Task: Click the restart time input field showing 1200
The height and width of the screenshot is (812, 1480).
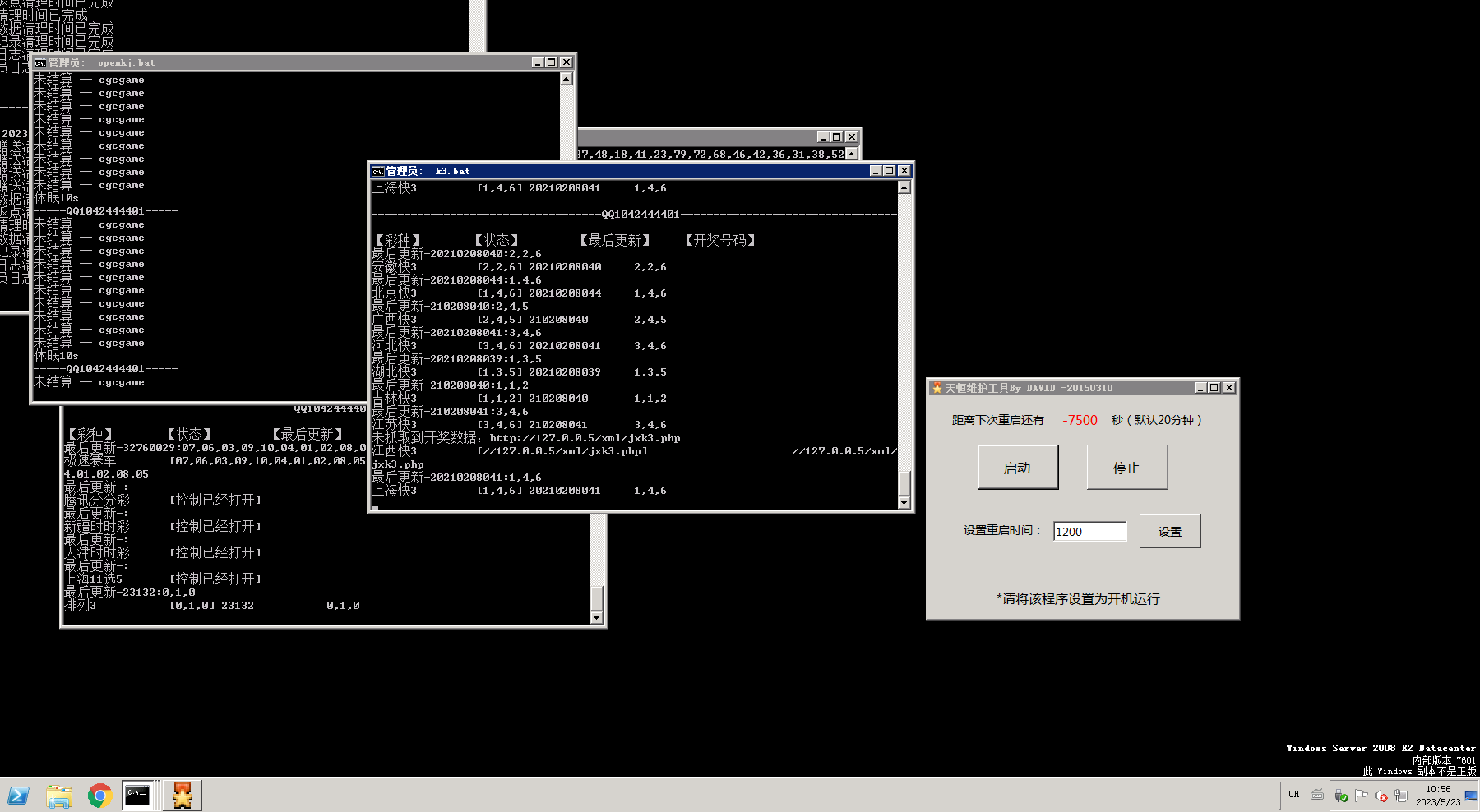Action: tap(1089, 532)
